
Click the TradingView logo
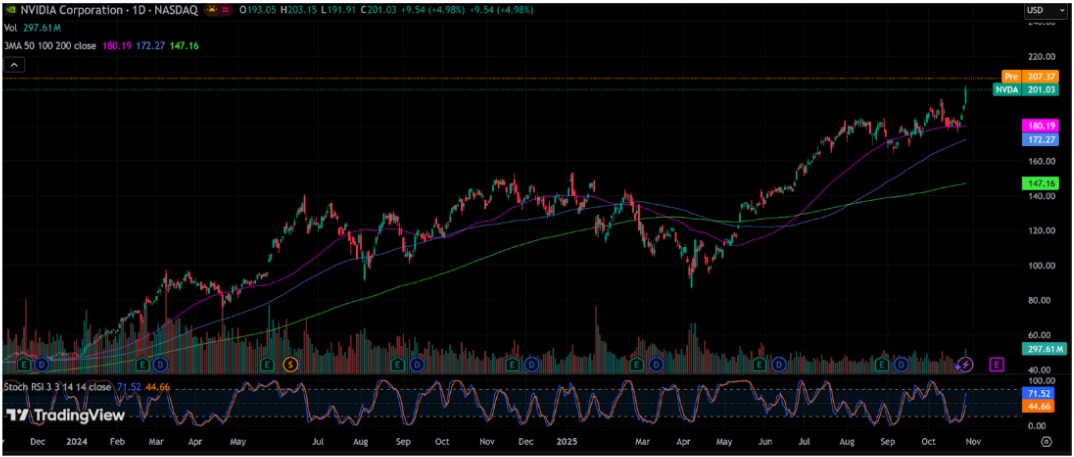coord(66,415)
